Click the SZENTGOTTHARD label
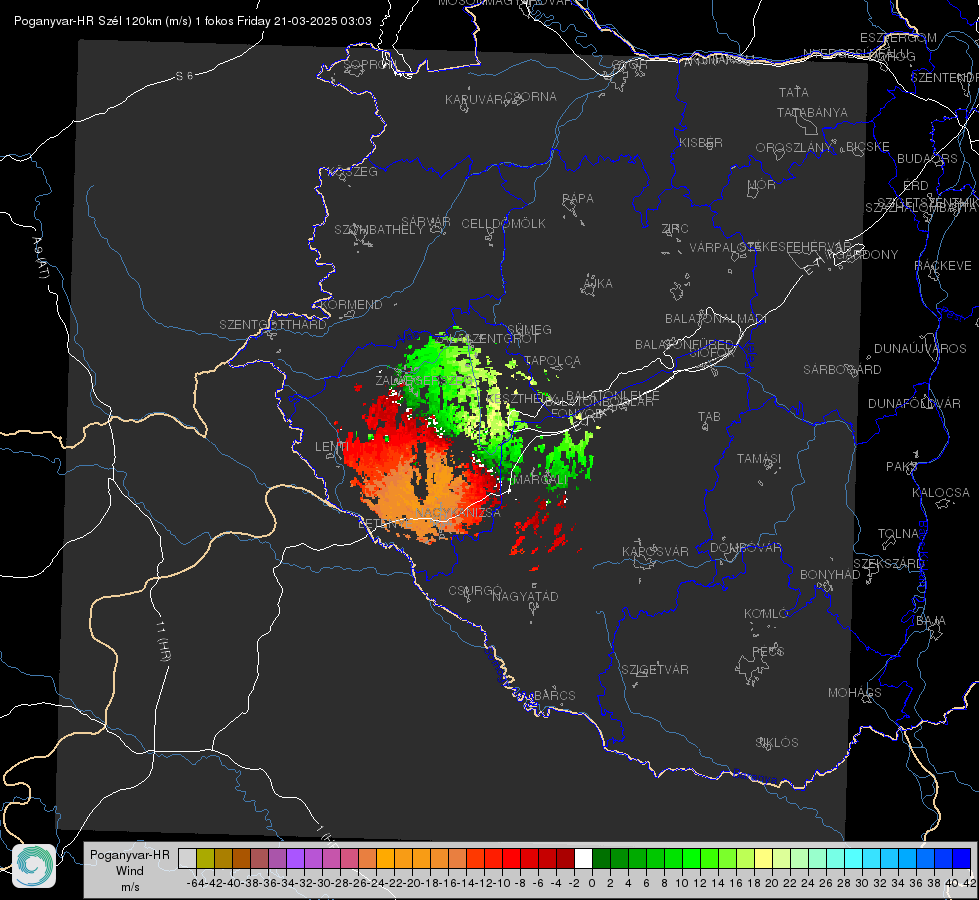This screenshot has width=979, height=900. 273,325
